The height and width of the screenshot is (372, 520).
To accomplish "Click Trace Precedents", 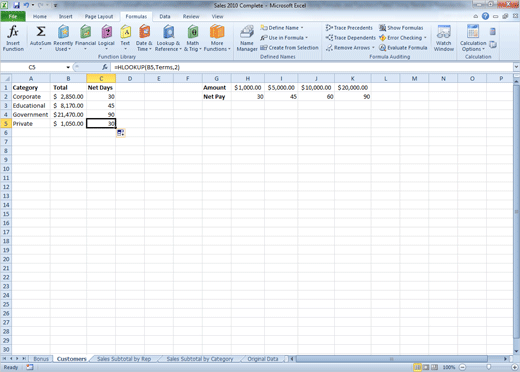I will [x=349, y=28].
